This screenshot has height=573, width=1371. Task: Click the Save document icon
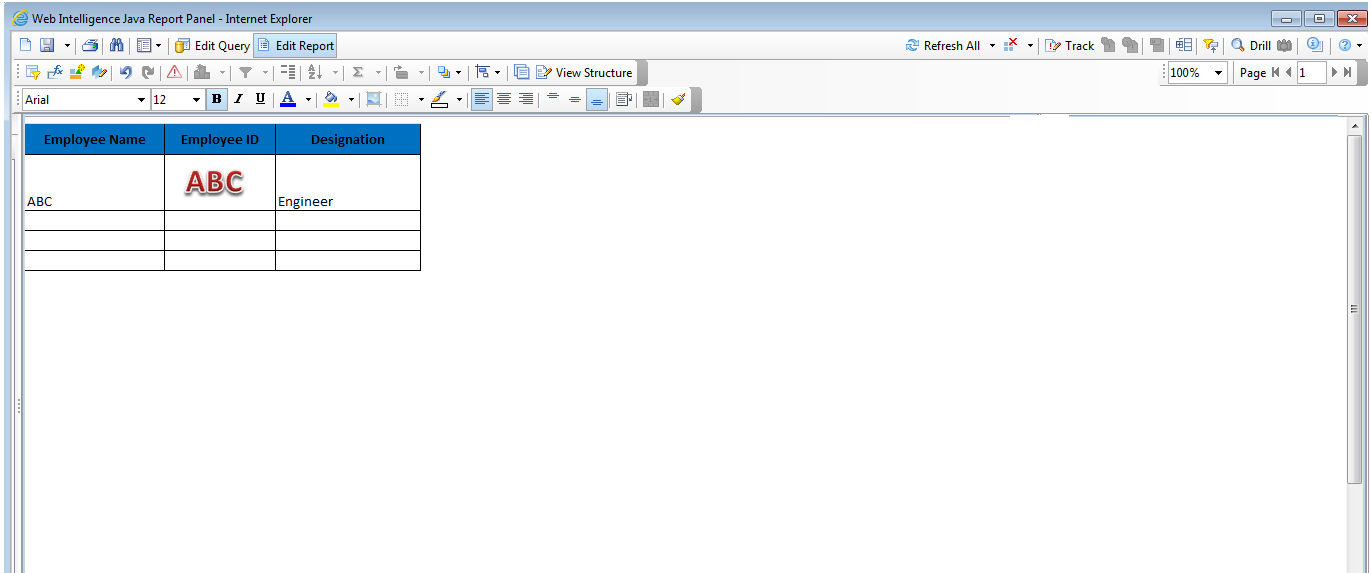click(x=46, y=46)
